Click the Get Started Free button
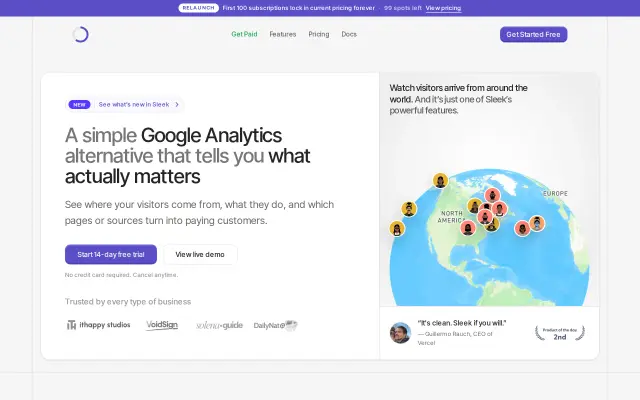 [533, 34]
